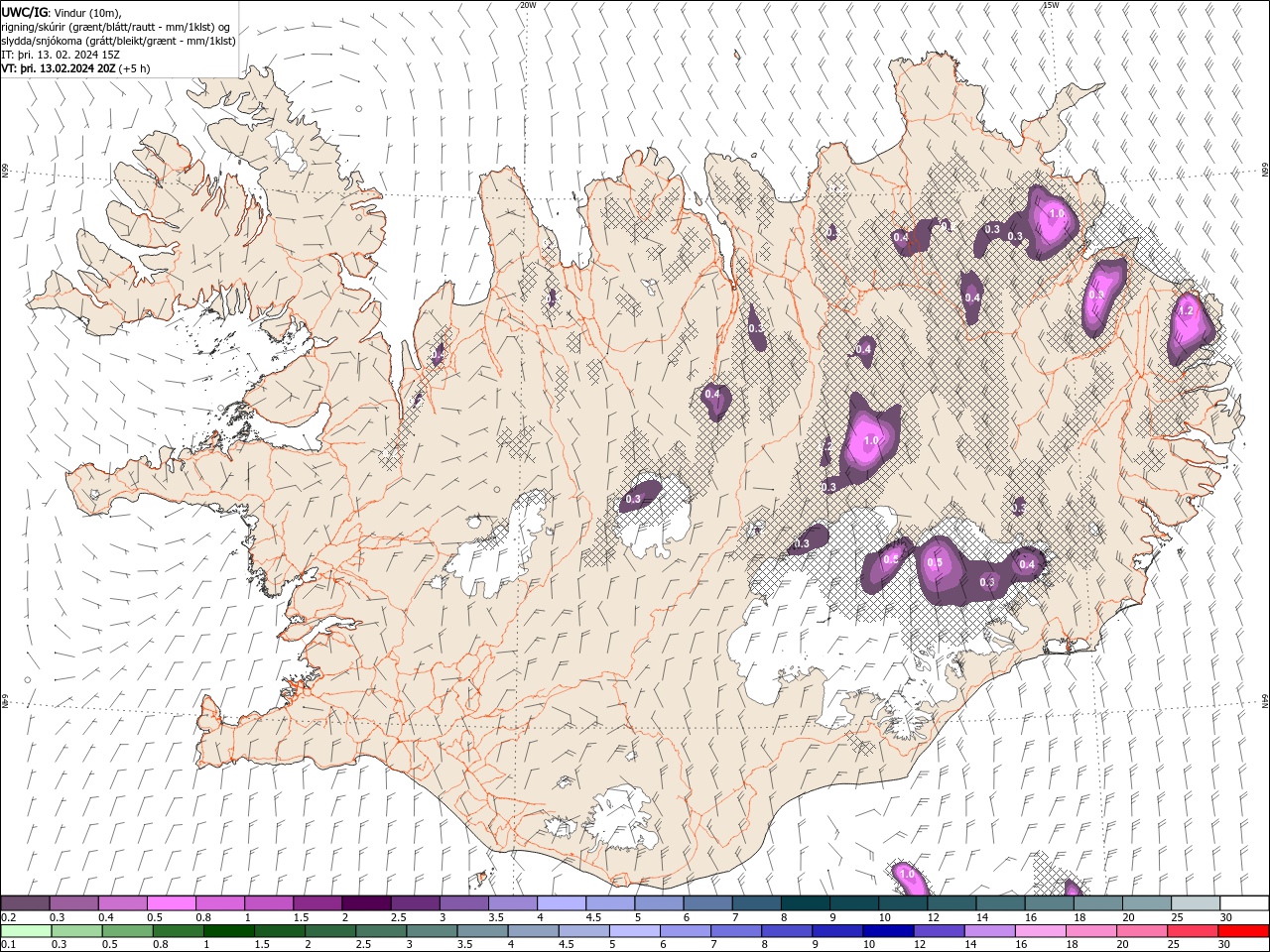Select the grey-blue swatch labeled 3.5 in lower legend row
The image size is (1270, 952).
click(x=481, y=931)
